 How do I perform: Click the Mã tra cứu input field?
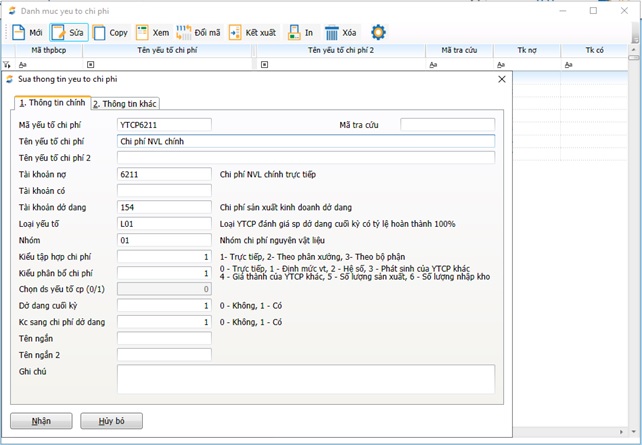[447, 125]
